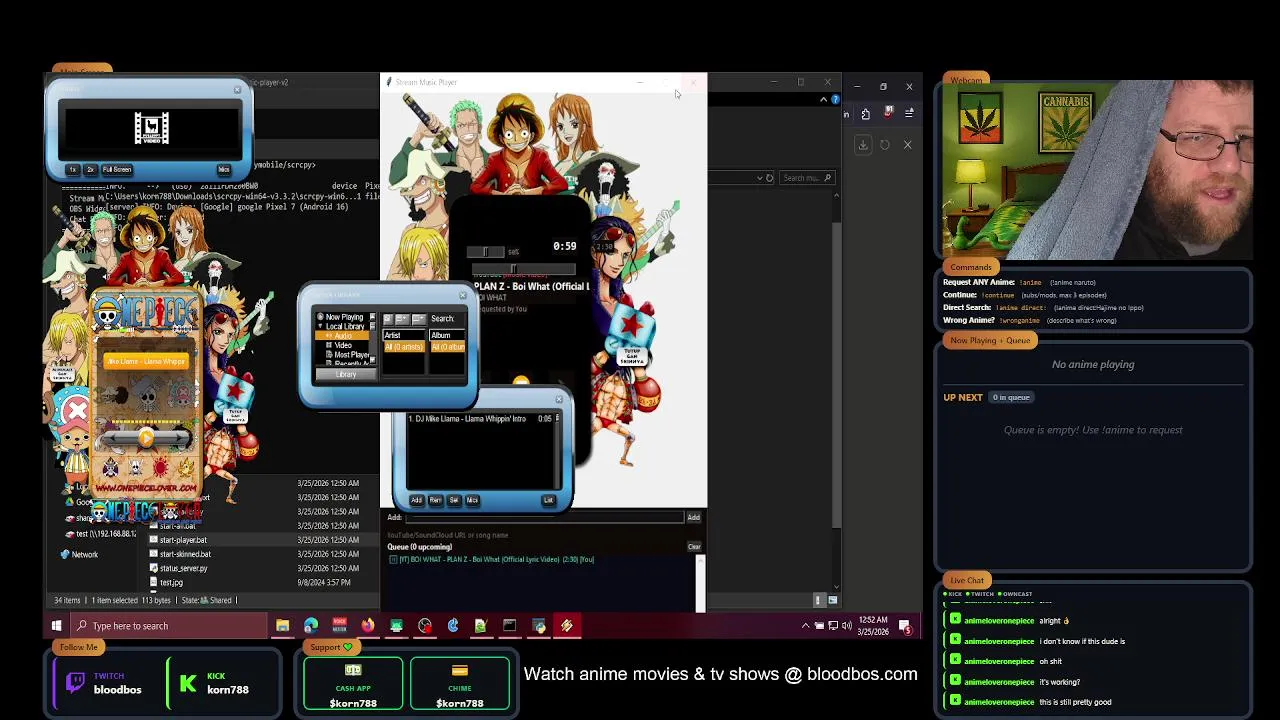Open File Explorer from taskbar
Screen dimensions: 1280x720
[x=283, y=626]
